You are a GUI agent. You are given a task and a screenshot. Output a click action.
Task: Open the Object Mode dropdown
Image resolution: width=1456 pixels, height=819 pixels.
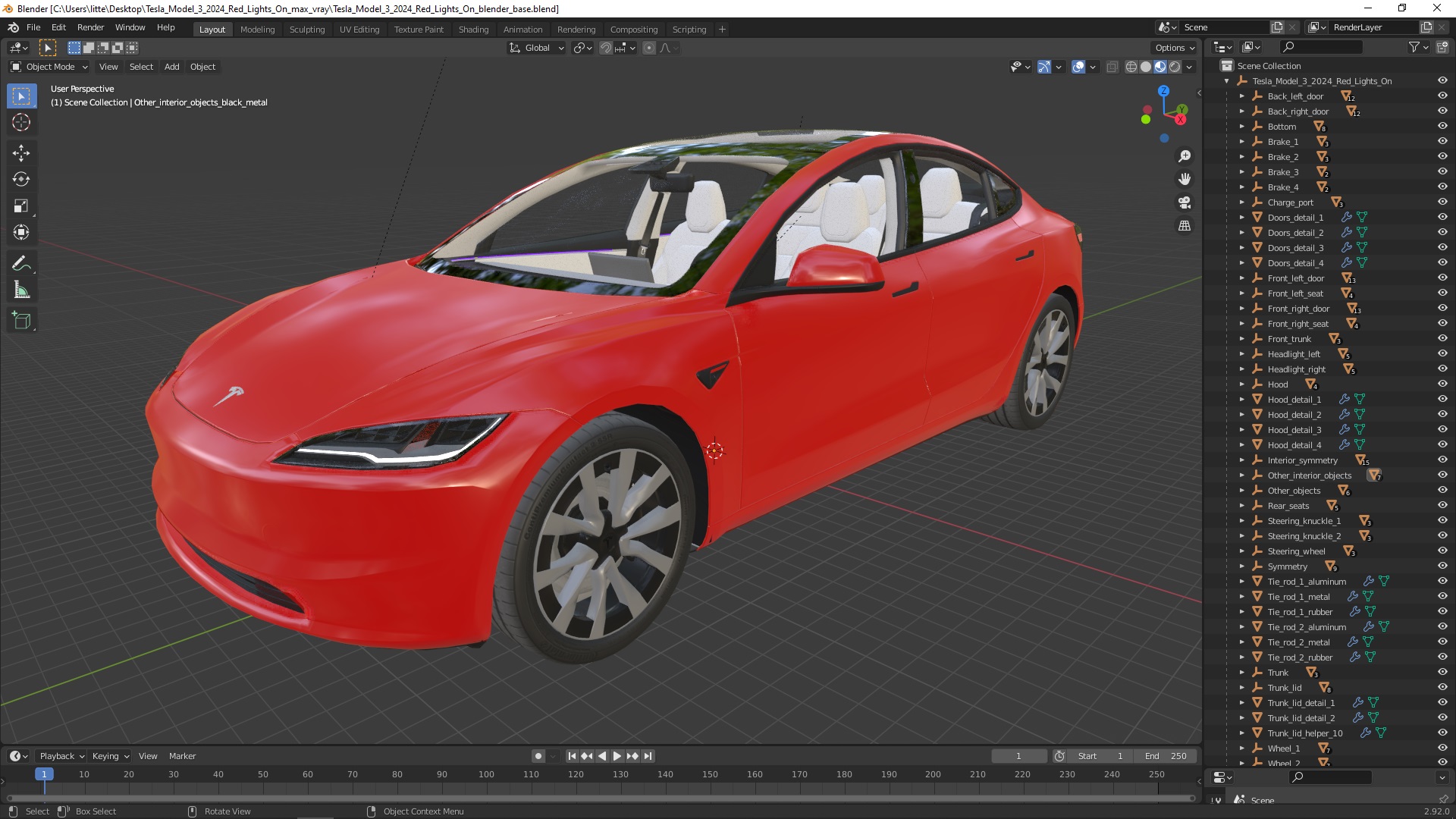49,67
